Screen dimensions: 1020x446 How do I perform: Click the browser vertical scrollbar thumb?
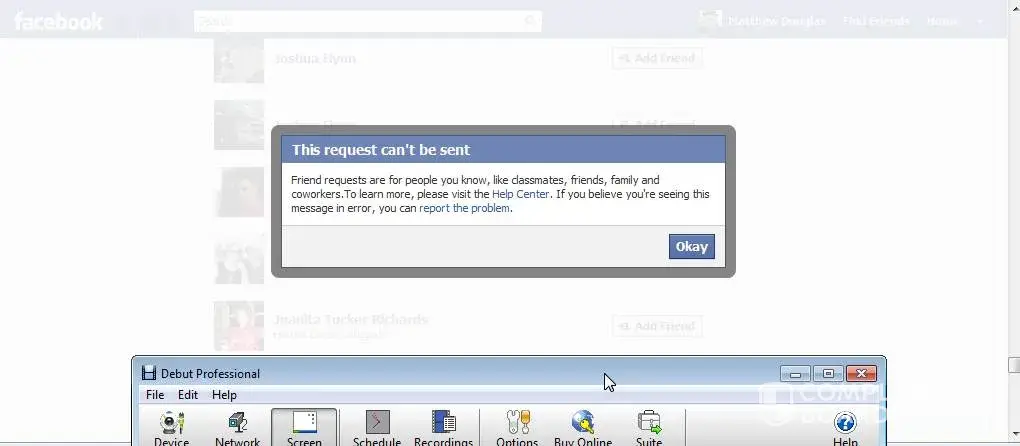(1013, 365)
